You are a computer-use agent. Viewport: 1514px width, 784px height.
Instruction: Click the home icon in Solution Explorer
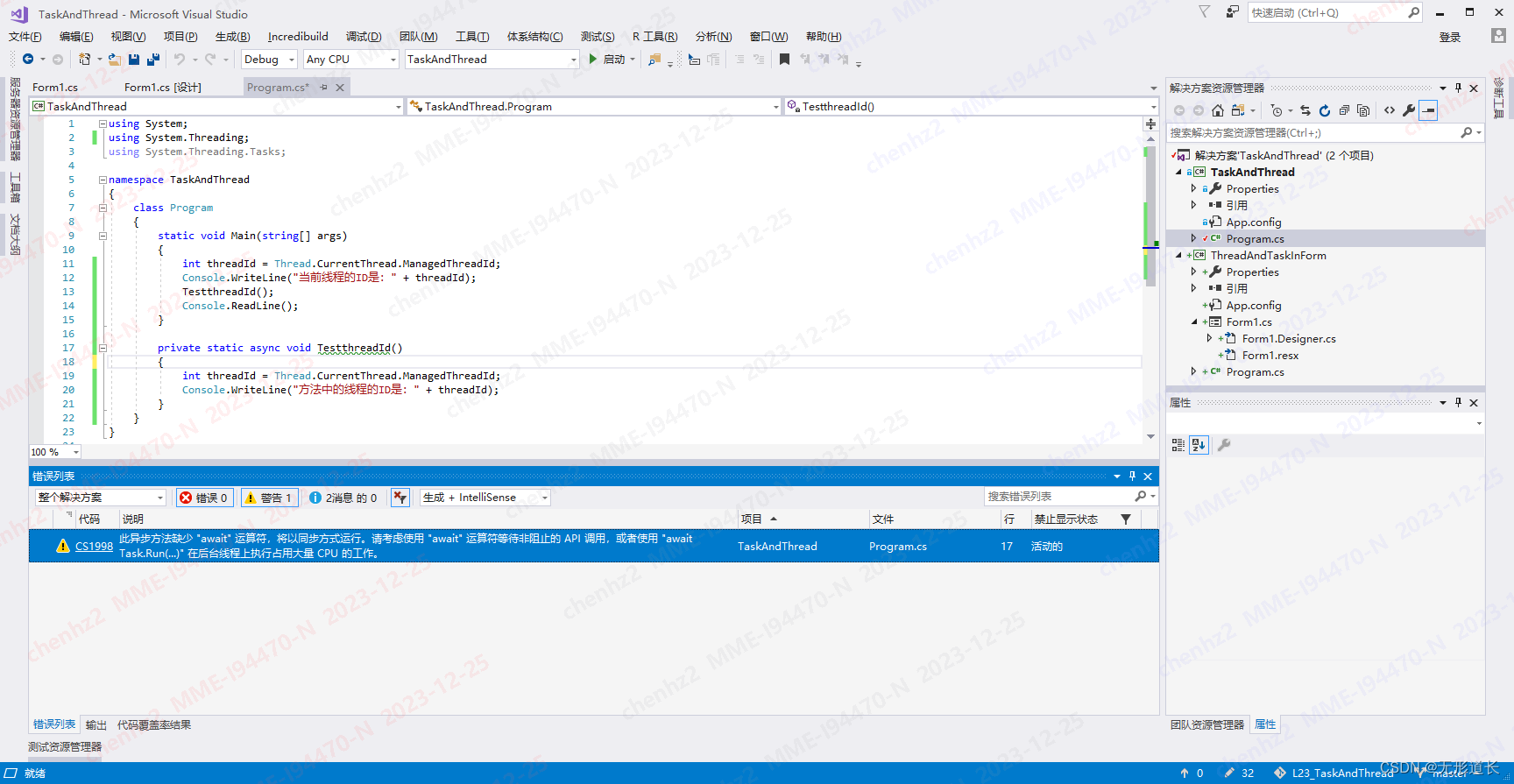click(x=1218, y=110)
